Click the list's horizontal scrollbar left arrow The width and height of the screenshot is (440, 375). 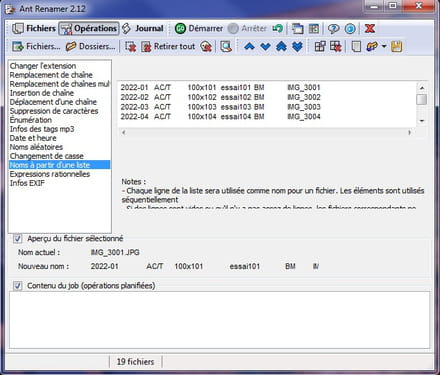pos(123,132)
